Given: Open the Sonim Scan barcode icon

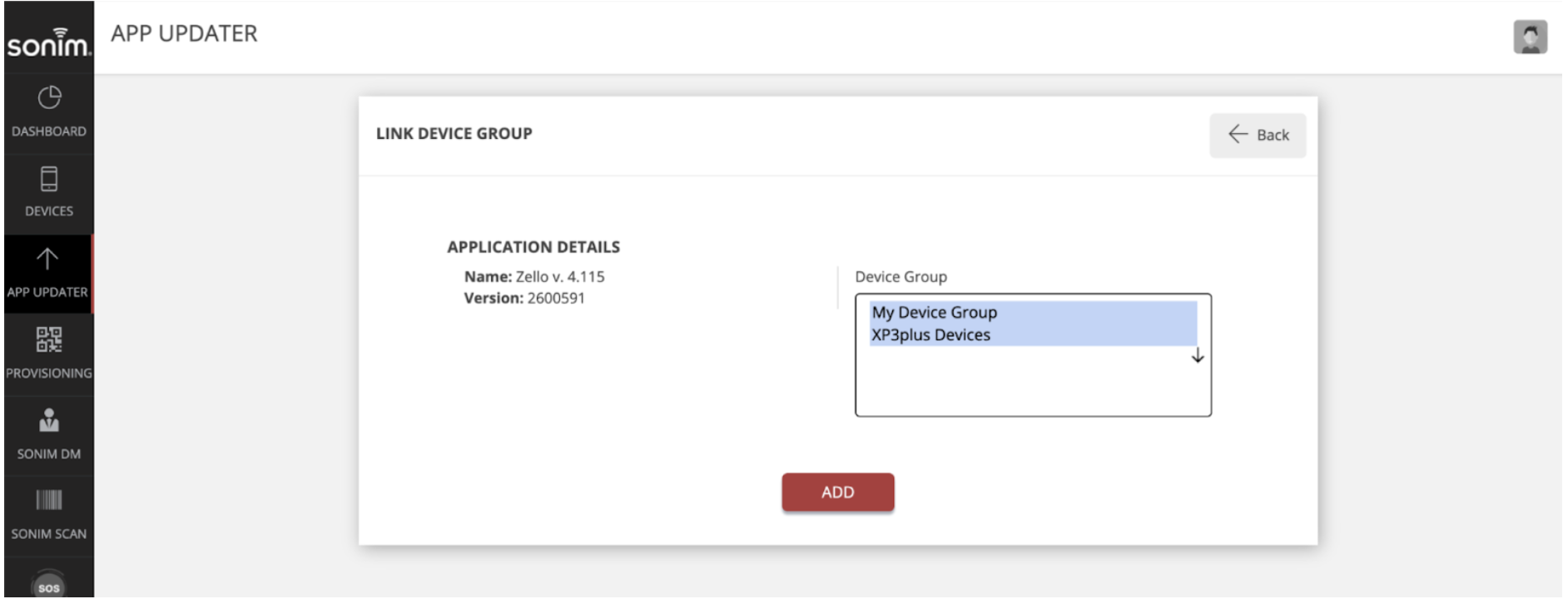Looking at the screenshot, I should point(49,499).
